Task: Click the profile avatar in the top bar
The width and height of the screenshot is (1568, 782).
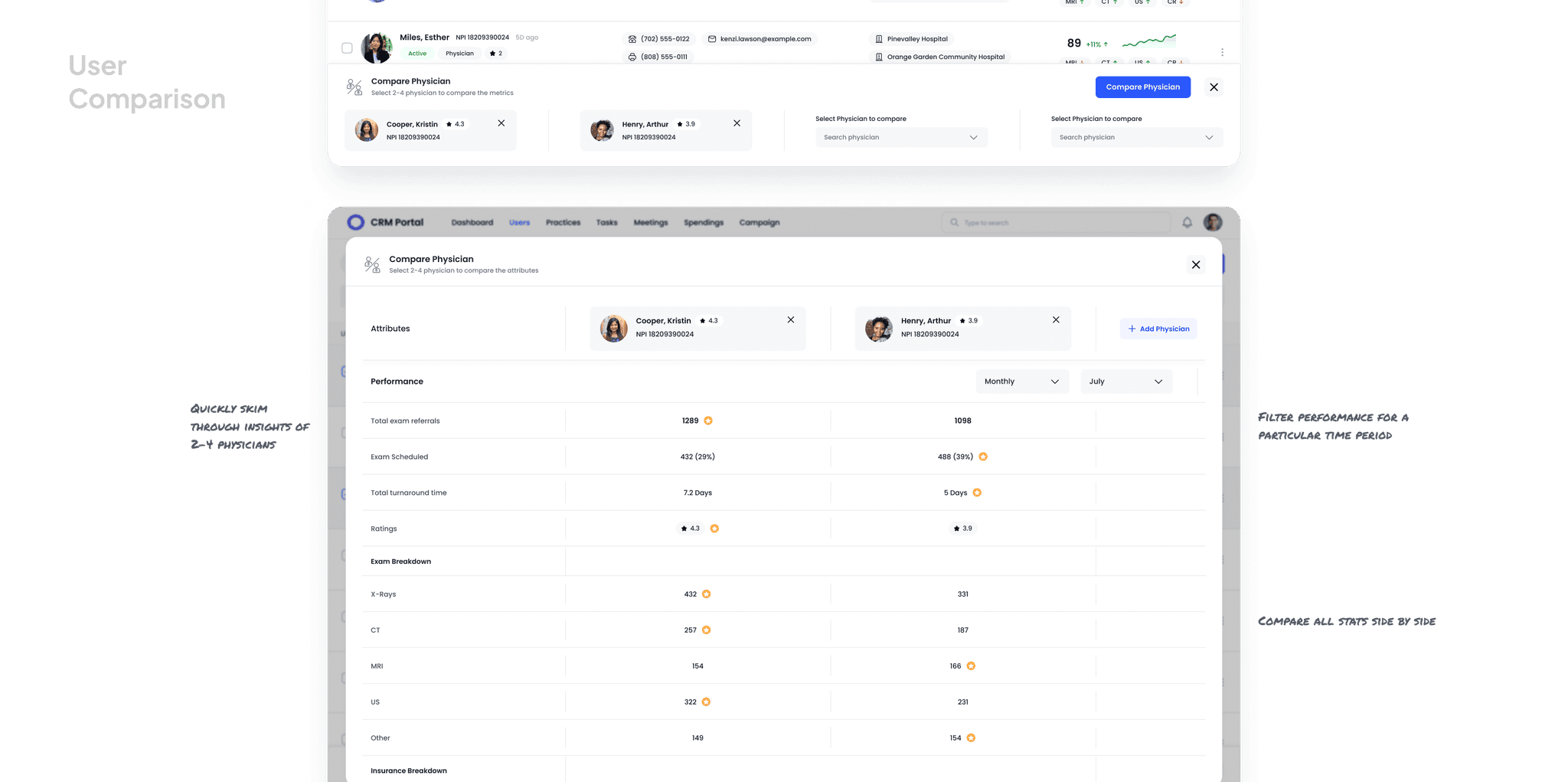Action: tap(1213, 222)
